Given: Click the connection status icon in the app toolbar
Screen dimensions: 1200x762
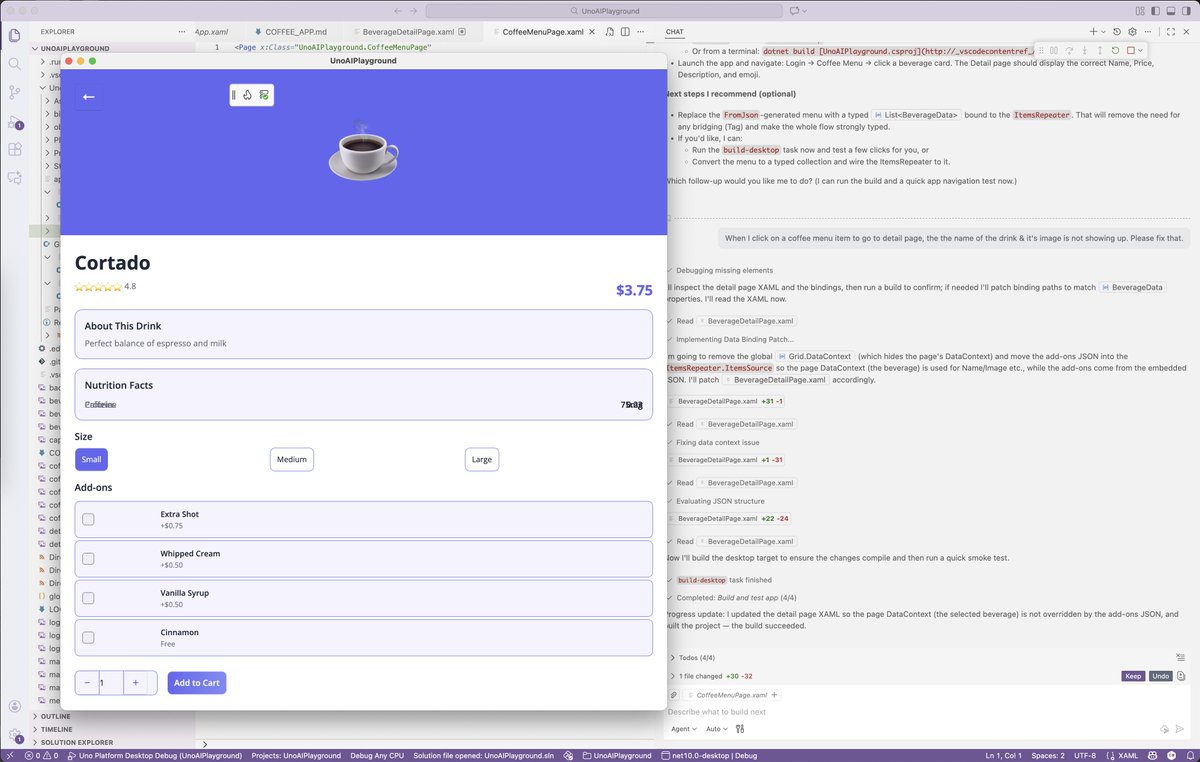Looking at the screenshot, I should (264, 95).
